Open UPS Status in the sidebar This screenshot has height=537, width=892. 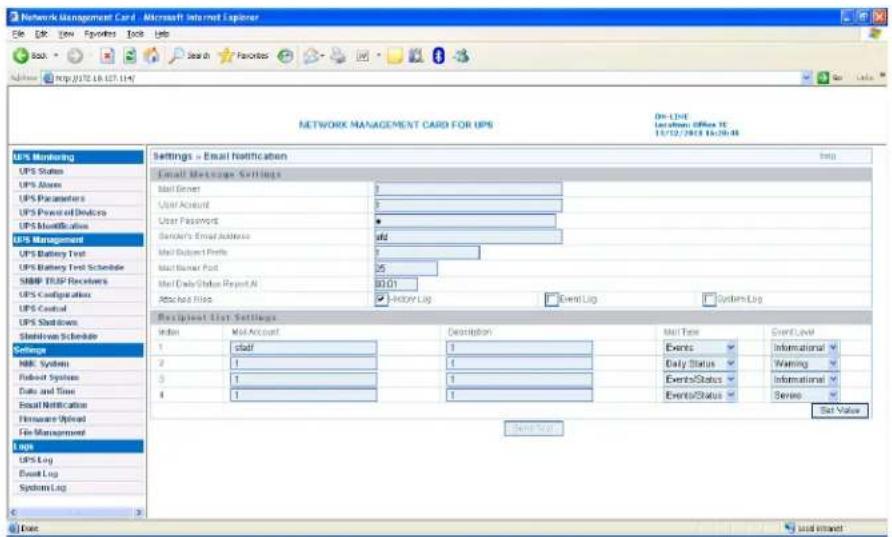(x=41, y=171)
